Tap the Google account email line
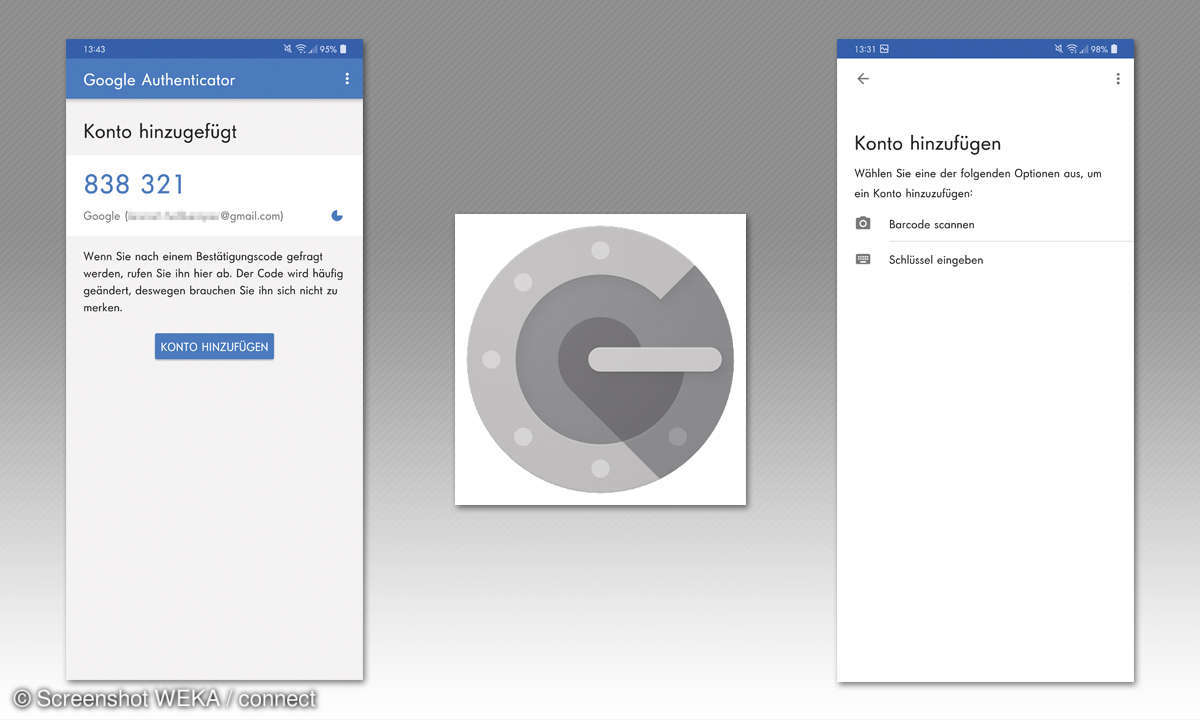The image size is (1200, 720). (183, 216)
